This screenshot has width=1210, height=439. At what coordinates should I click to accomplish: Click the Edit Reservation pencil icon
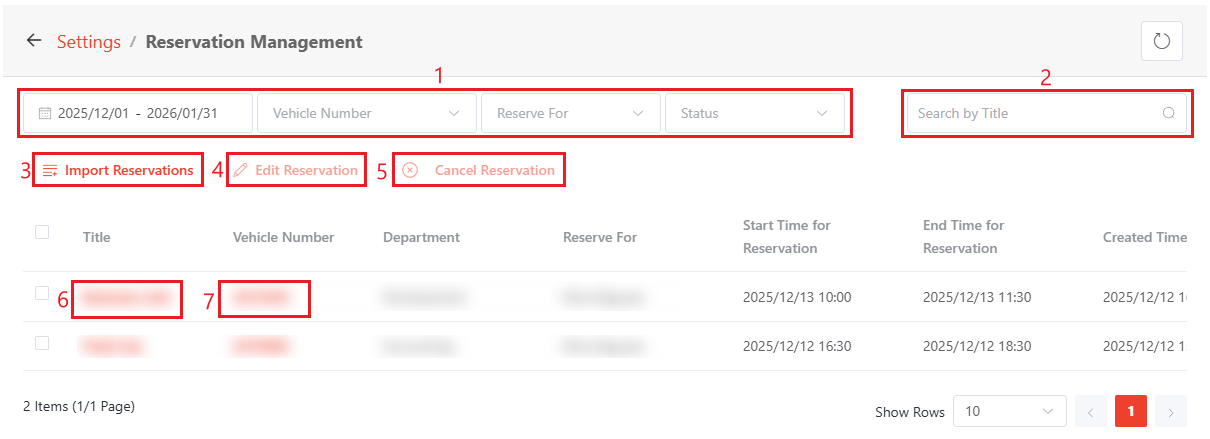click(x=240, y=171)
